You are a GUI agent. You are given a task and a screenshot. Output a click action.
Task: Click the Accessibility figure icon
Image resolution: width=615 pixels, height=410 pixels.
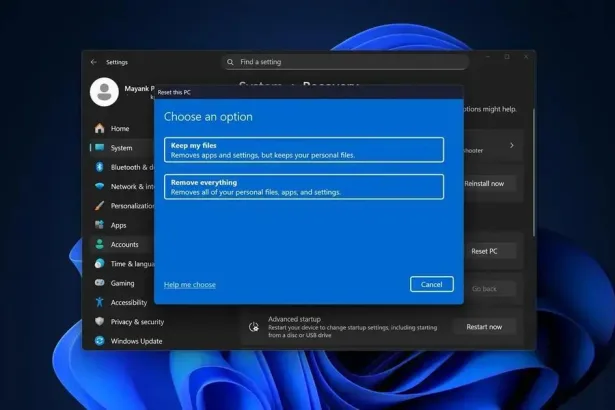click(x=99, y=302)
